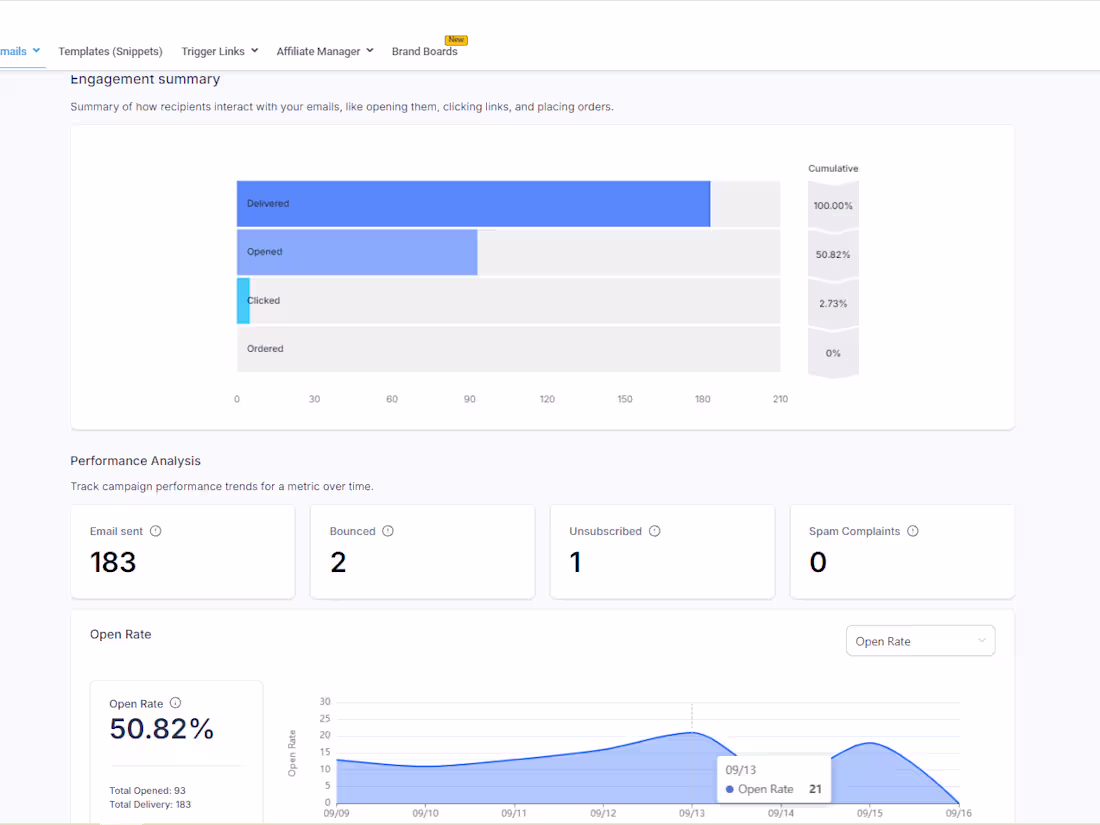Open the Open Rate metric dropdown
Viewport: 1100px width, 825px height.
pos(919,640)
